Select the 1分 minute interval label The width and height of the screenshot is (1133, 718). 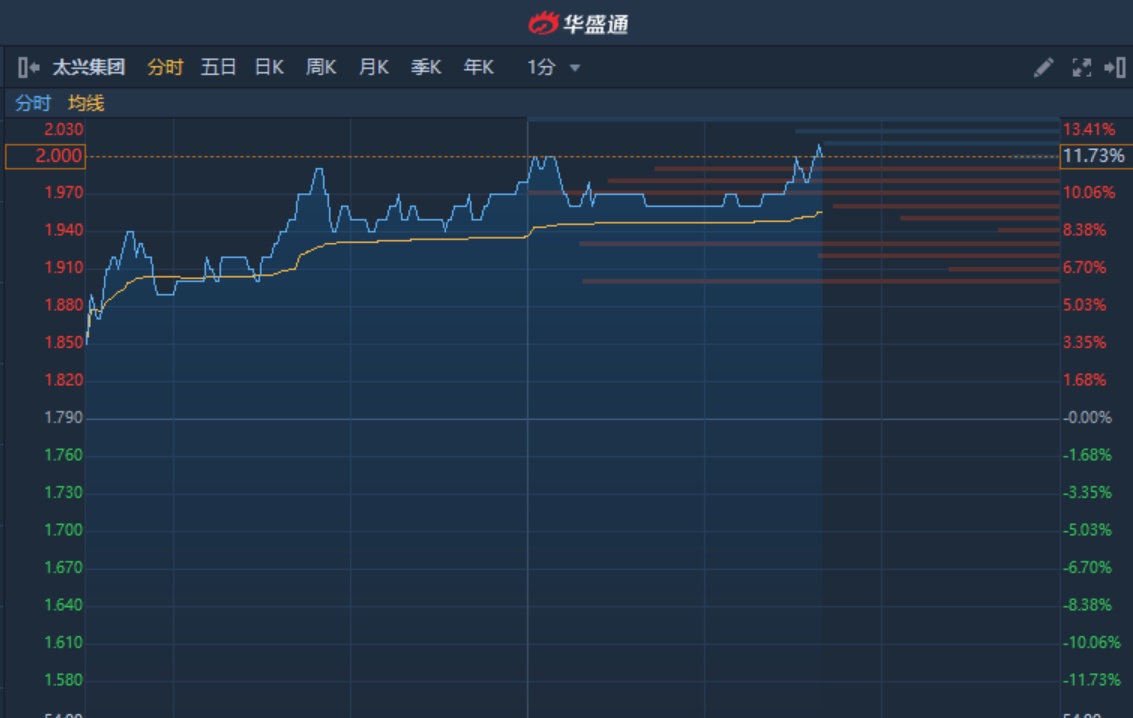click(541, 68)
